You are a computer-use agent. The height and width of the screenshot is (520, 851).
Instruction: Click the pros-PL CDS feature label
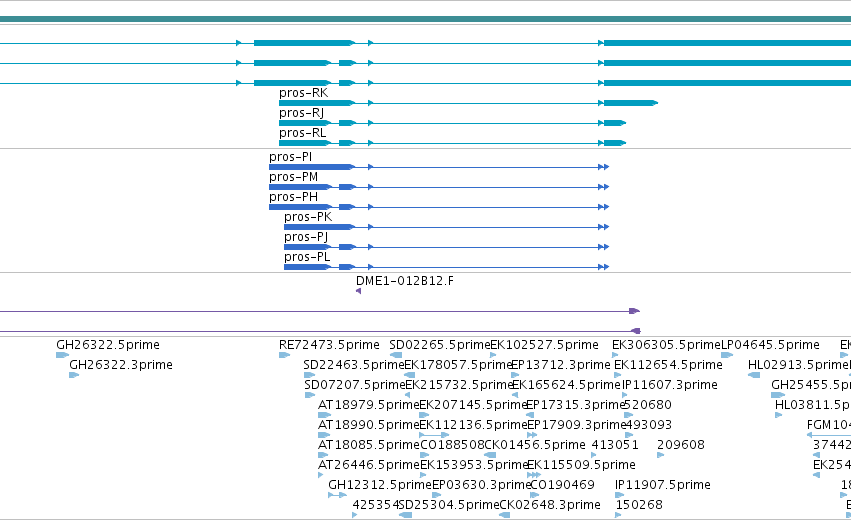[x=307, y=257]
